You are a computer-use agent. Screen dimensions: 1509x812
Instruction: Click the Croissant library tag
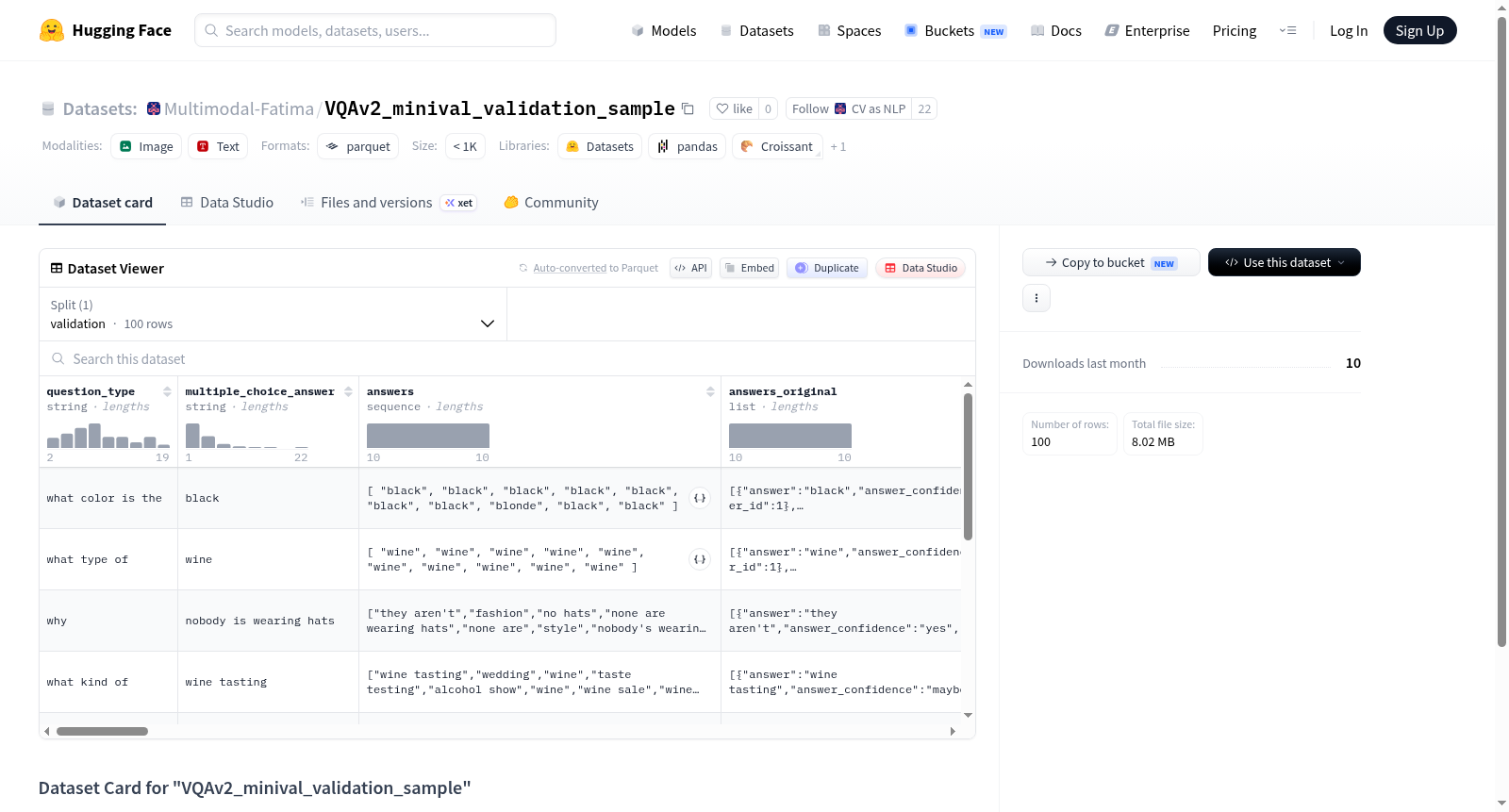tap(777, 146)
